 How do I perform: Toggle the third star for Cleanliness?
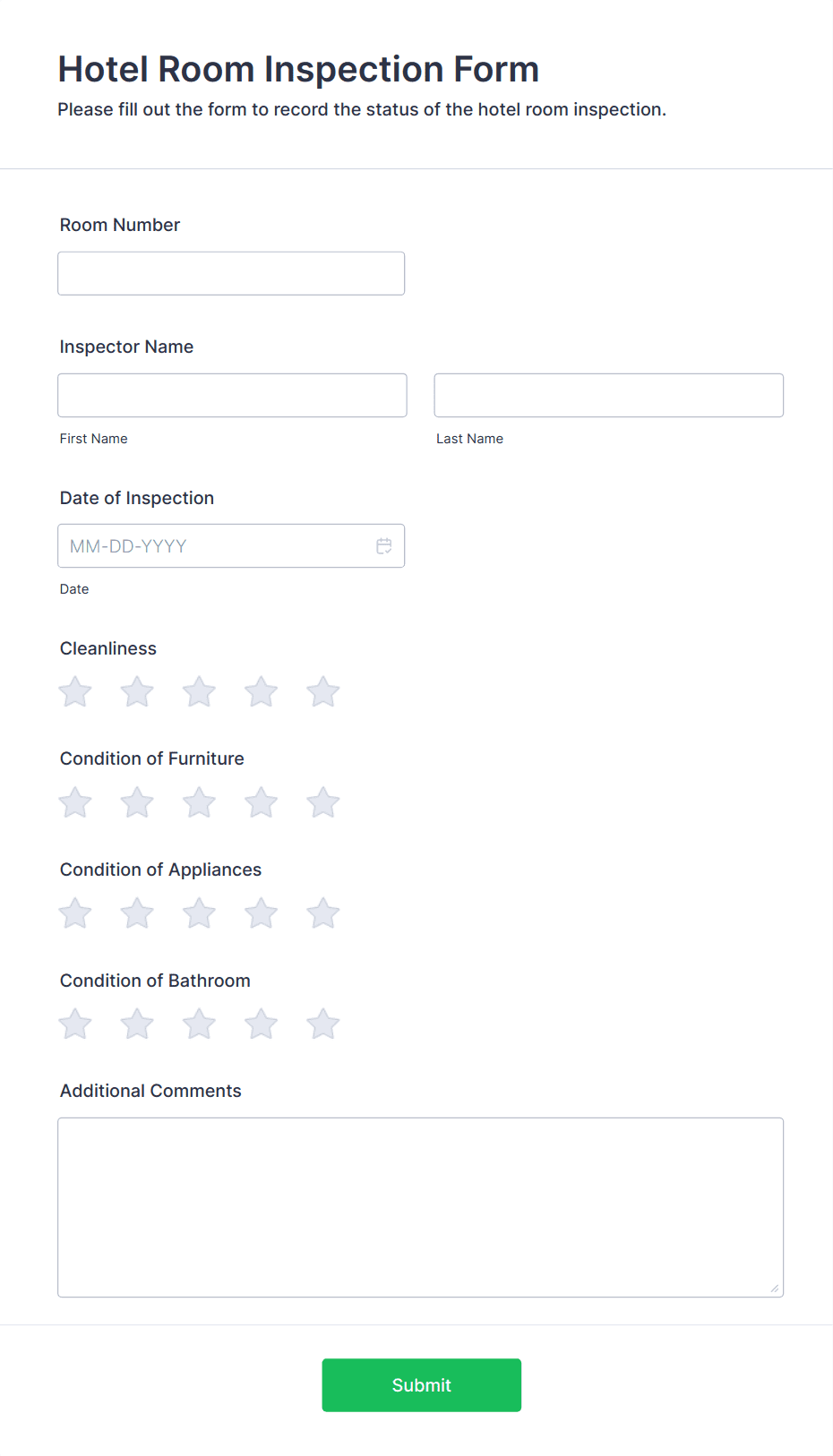[199, 691]
